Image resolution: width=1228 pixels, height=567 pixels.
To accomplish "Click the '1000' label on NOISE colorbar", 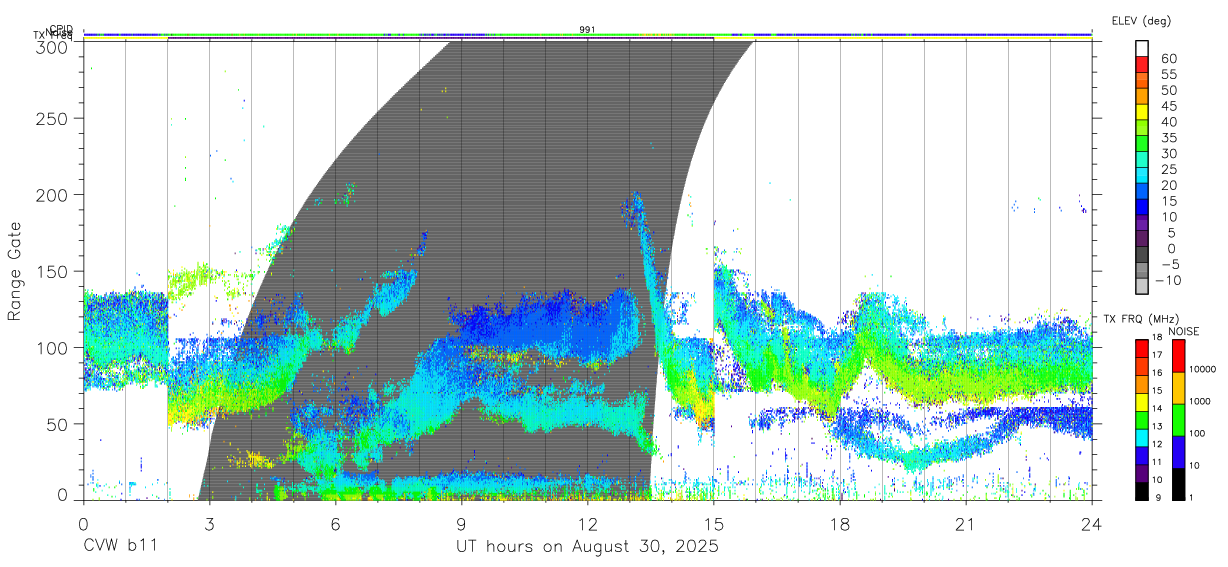I will point(1200,402).
